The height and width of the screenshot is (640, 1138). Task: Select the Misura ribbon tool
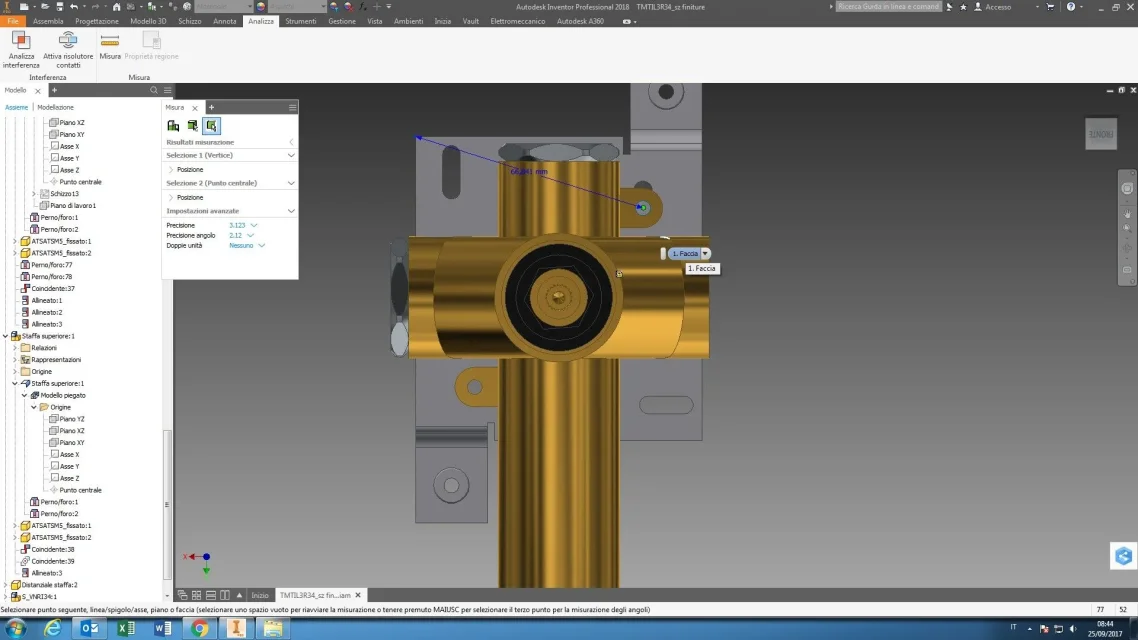[110, 46]
